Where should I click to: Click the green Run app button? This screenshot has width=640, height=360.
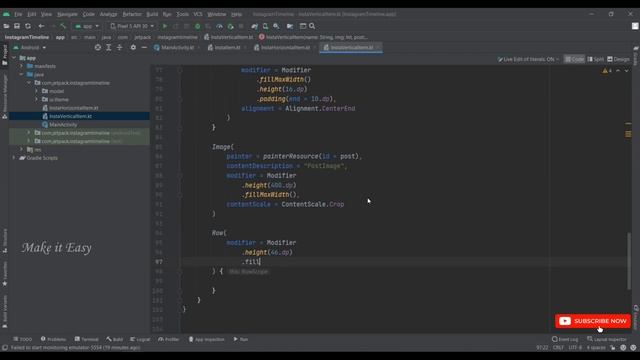coord(165,26)
